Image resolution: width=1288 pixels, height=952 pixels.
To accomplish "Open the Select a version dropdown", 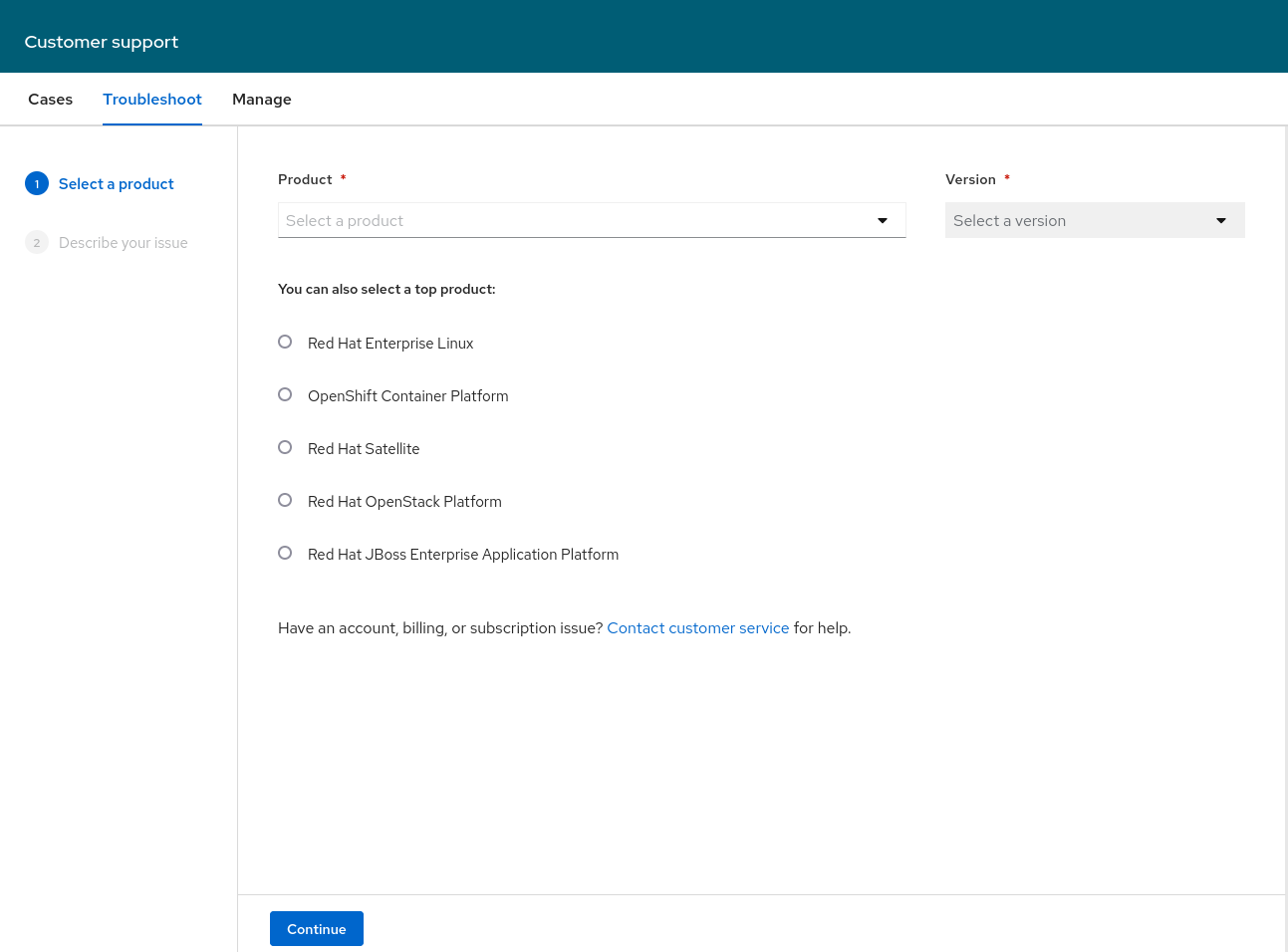I will pos(1081,221).
